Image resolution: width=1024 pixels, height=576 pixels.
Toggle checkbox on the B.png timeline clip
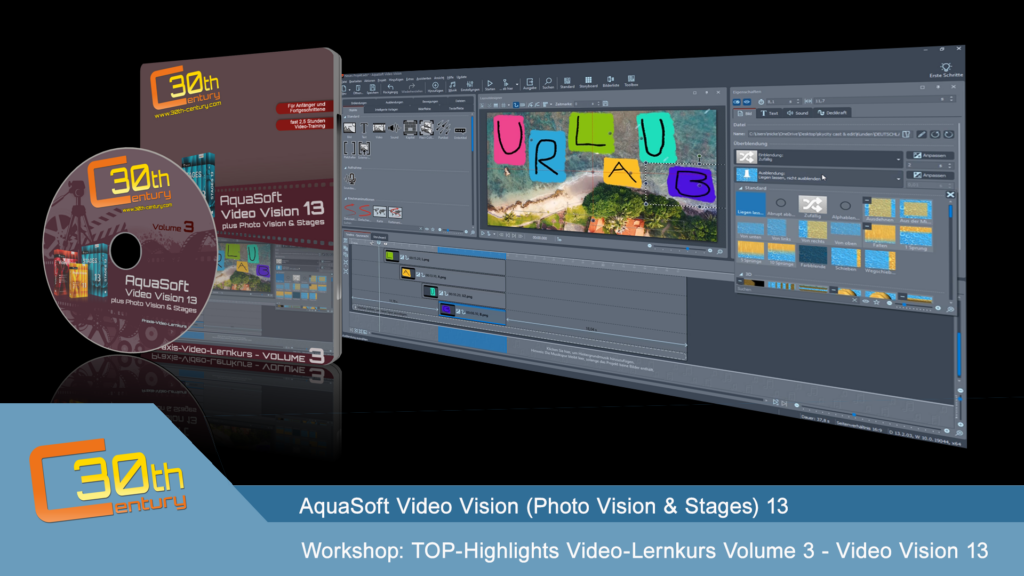pos(458,312)
